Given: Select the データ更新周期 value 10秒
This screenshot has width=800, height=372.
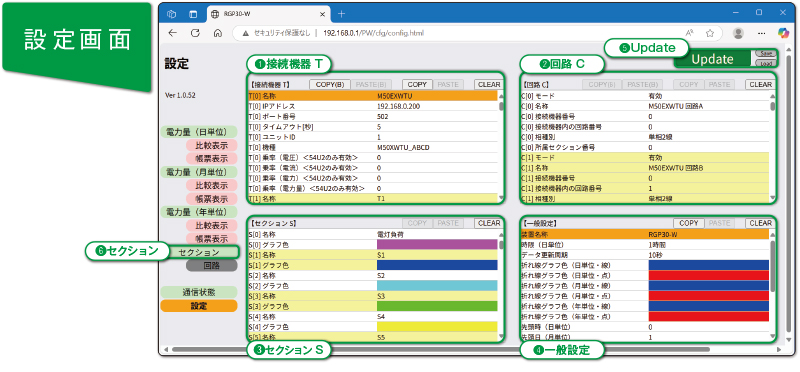Looking at the screenshot, I should tap(656, 255).
